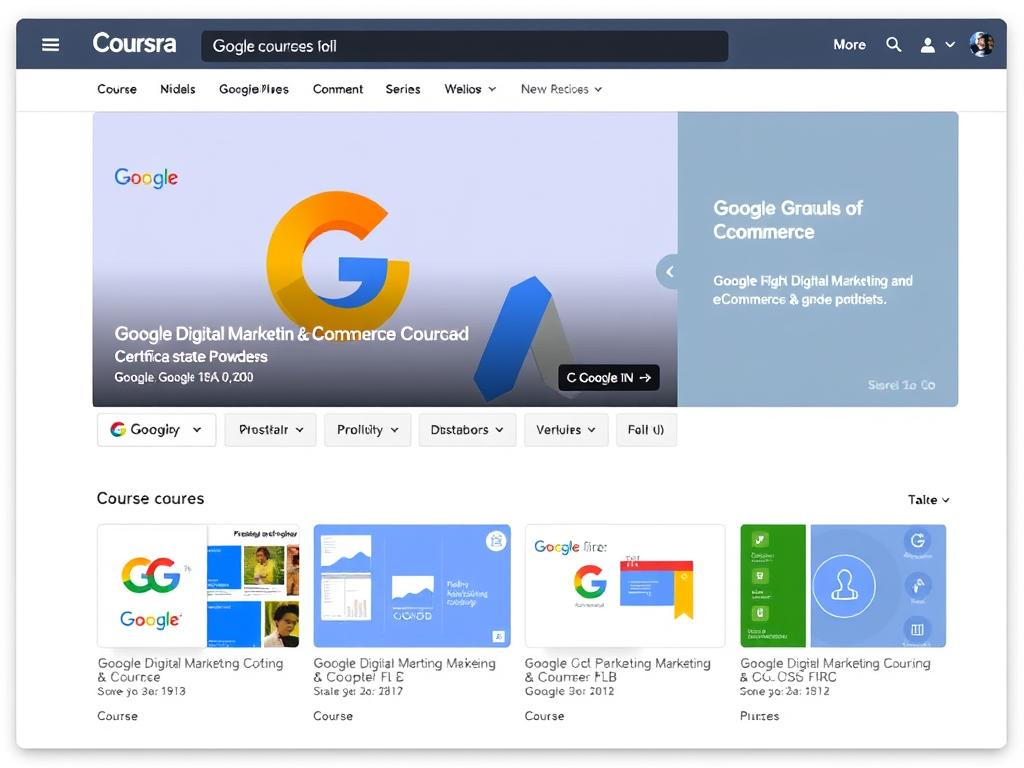Open the Verluies filter dropdown
The width and height of the screenshot is (1024, 768).
pos(566,430)
